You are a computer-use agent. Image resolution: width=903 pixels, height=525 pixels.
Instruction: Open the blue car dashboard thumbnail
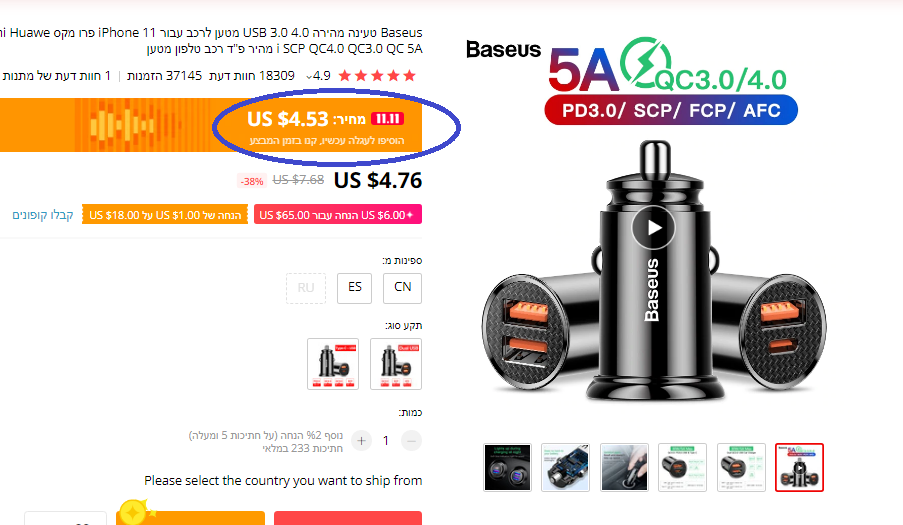pyautogui.click(x=566, y=467)
